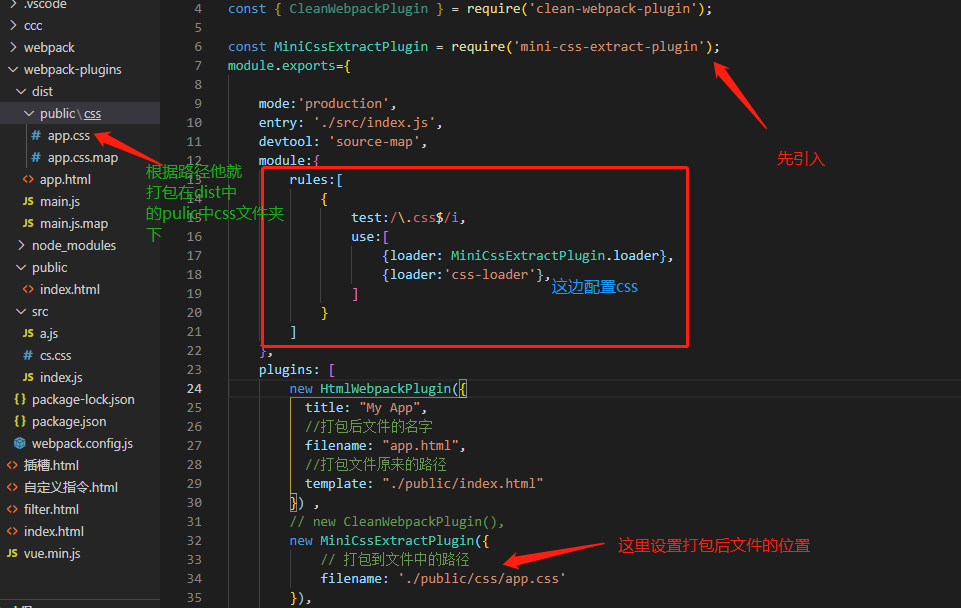
Task: Collapse the dist folder chevron
Action: click(x=21, y=91)
